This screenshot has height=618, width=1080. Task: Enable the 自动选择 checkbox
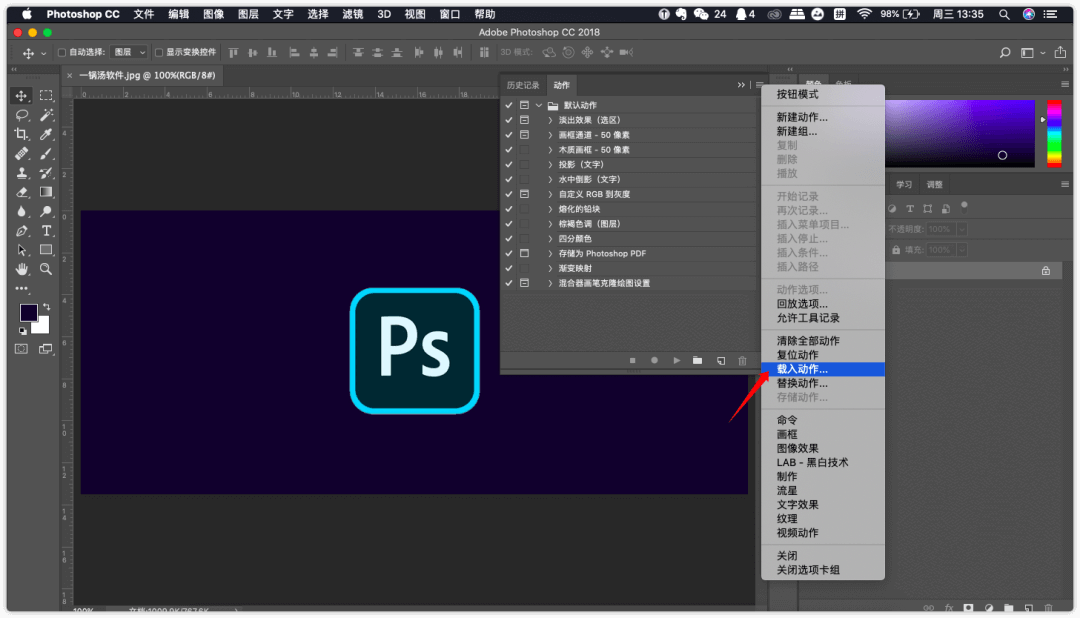tap(62, 52)
